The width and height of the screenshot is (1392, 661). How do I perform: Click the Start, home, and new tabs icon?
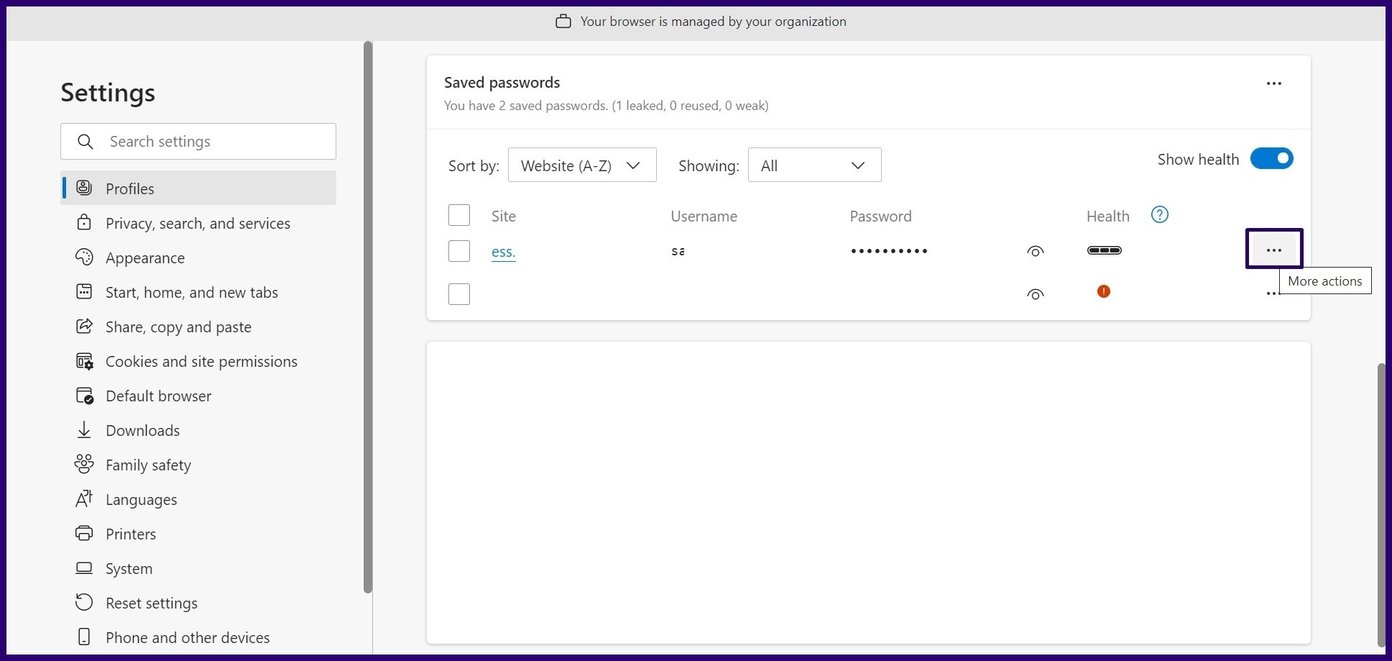[84, 292]
